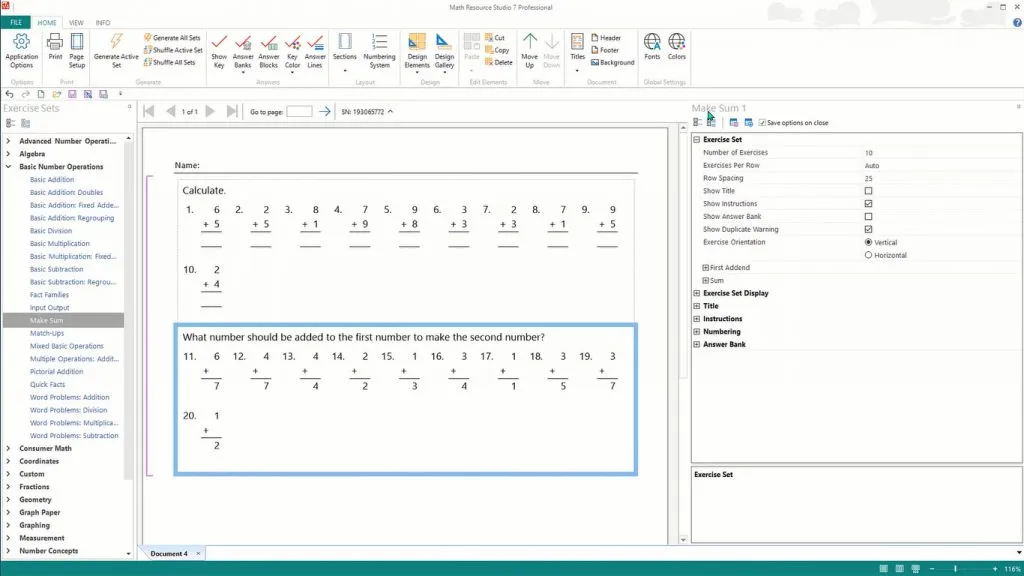Go to the last page

pyautogui.click(x=232, y=112)
